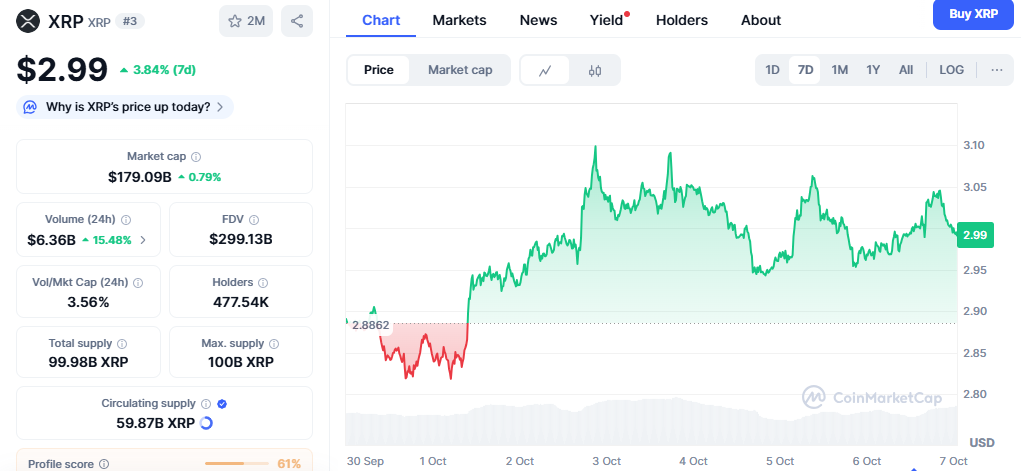Open the chart more options menu
Screen dimensions: 1021x471
tap(996, 70)
